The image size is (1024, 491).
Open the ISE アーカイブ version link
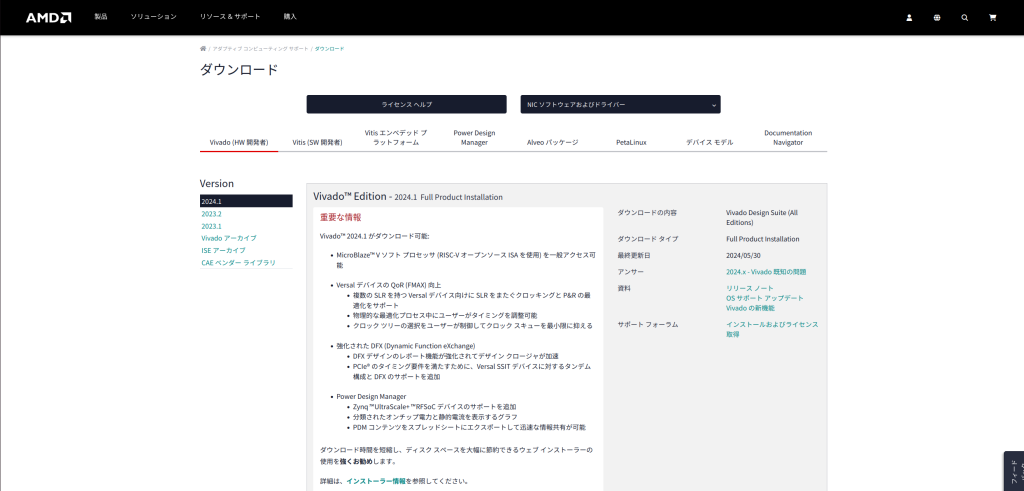coord(223,250)
